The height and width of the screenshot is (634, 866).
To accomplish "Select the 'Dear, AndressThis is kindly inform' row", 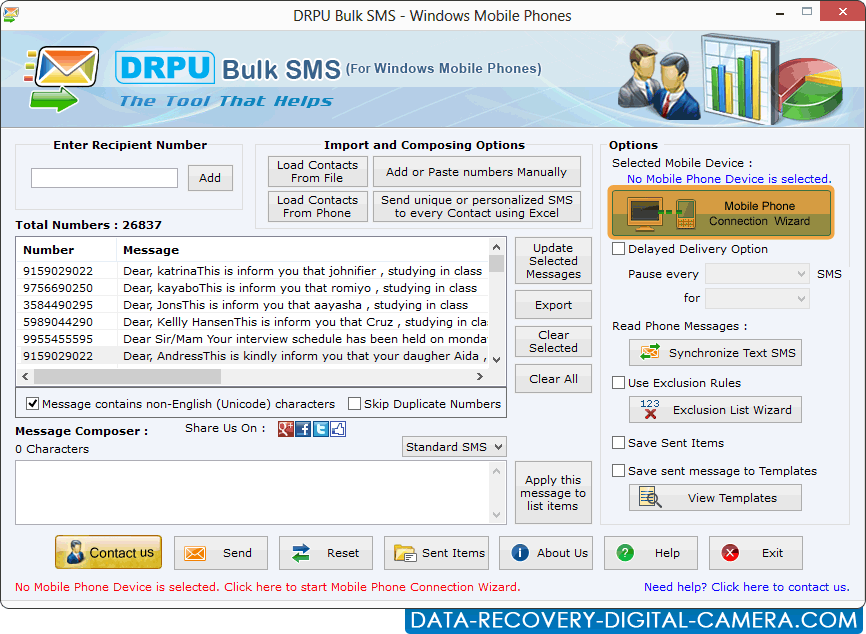I will (x=253, y=356).
